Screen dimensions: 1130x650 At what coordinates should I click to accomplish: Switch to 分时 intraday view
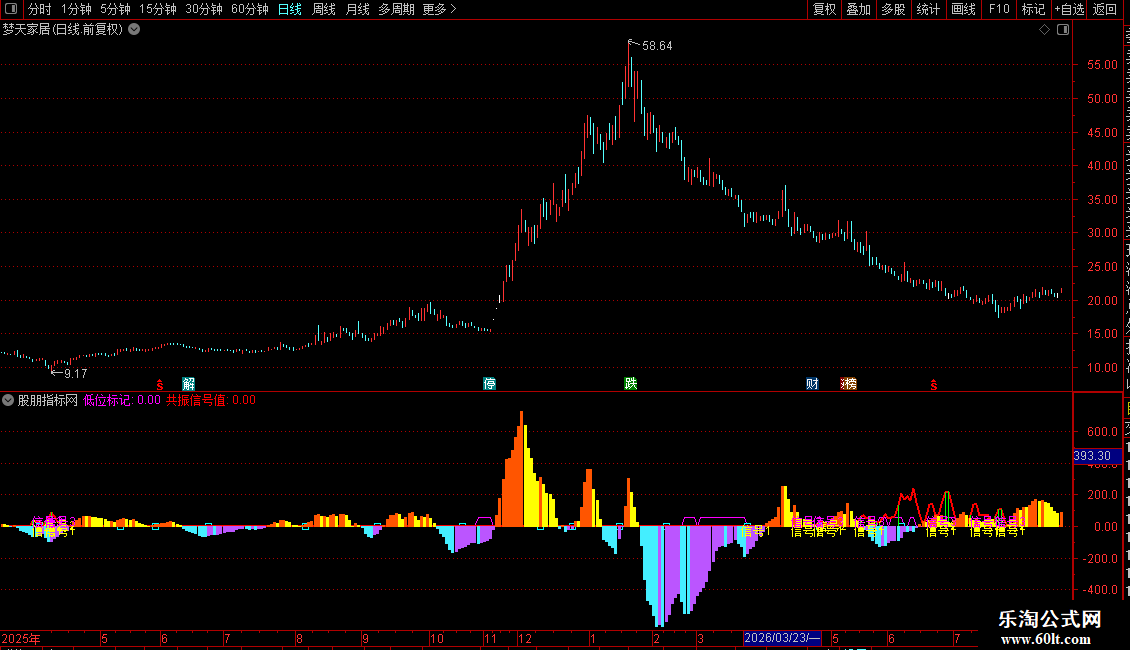pyautogui.click(x=40, y=9)
